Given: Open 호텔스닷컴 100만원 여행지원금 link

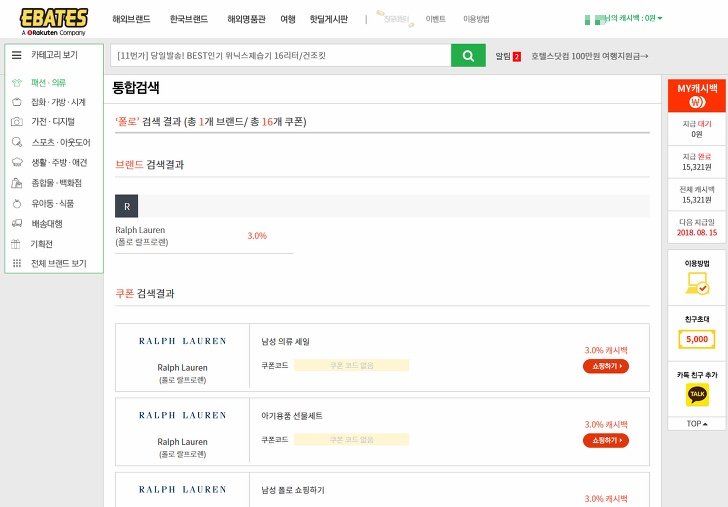Looking at the screenshot, I should [590, 56].
